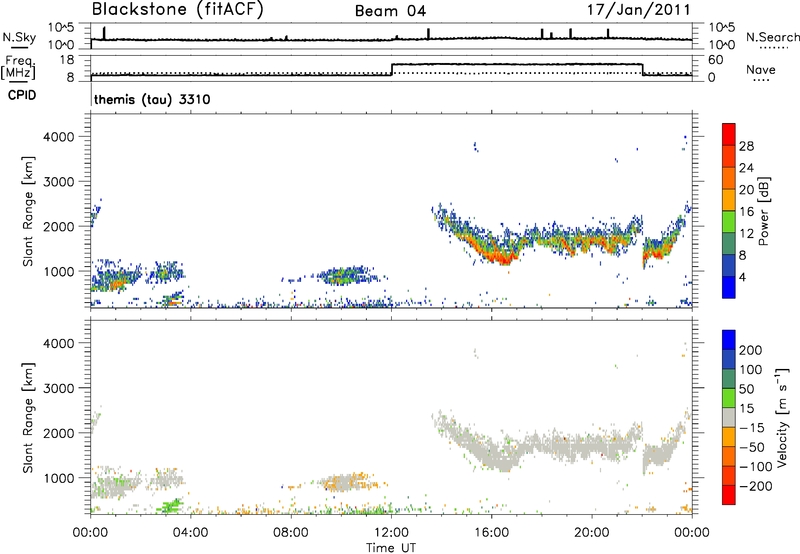Viewport: 800px width, 554px height.
Task: Click the 4 label on the power scale
Action: 743,278
